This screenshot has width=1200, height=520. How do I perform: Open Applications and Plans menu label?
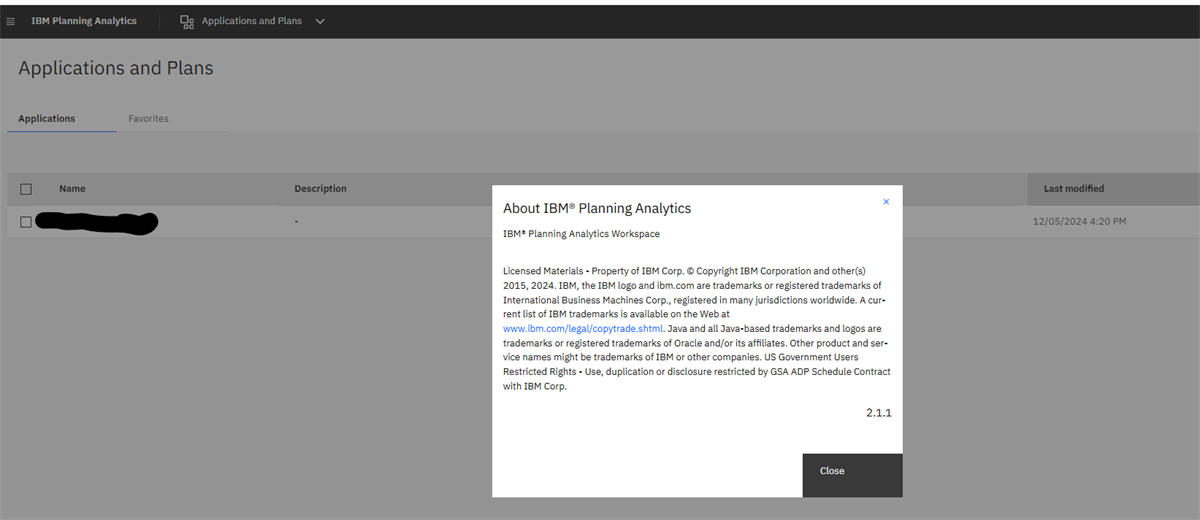click(x=252, y=21)
